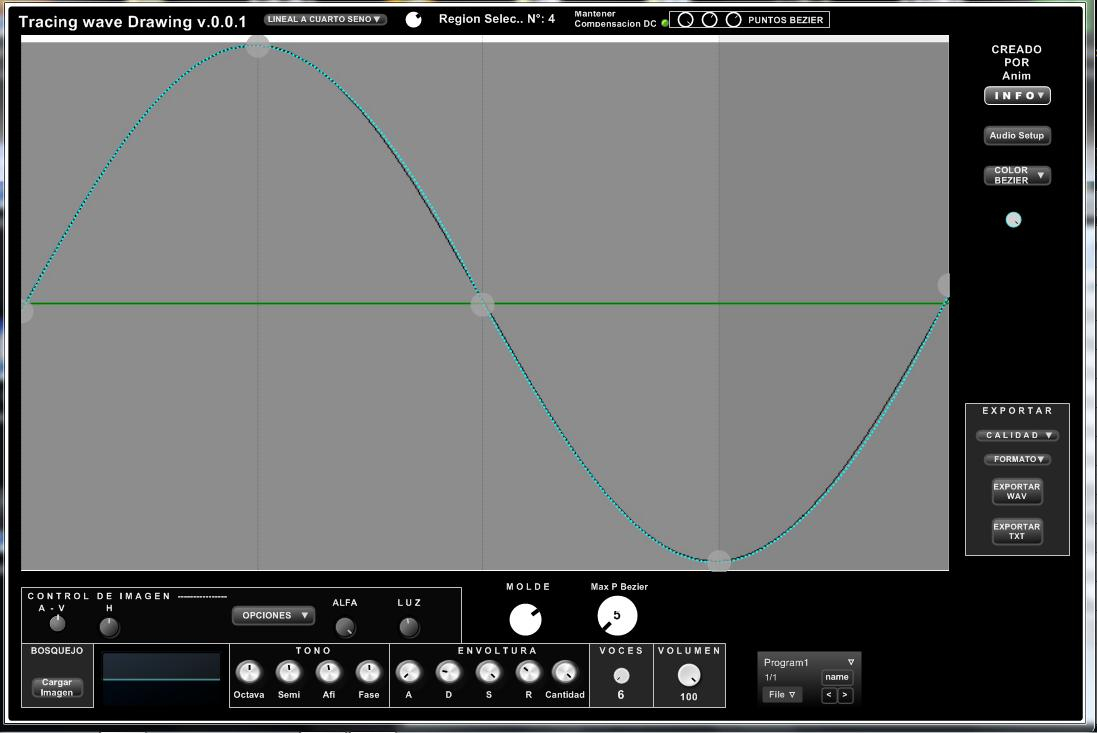1097x733 pixels.
Task: Open the File menu in the program box
Action: point(781,695)
